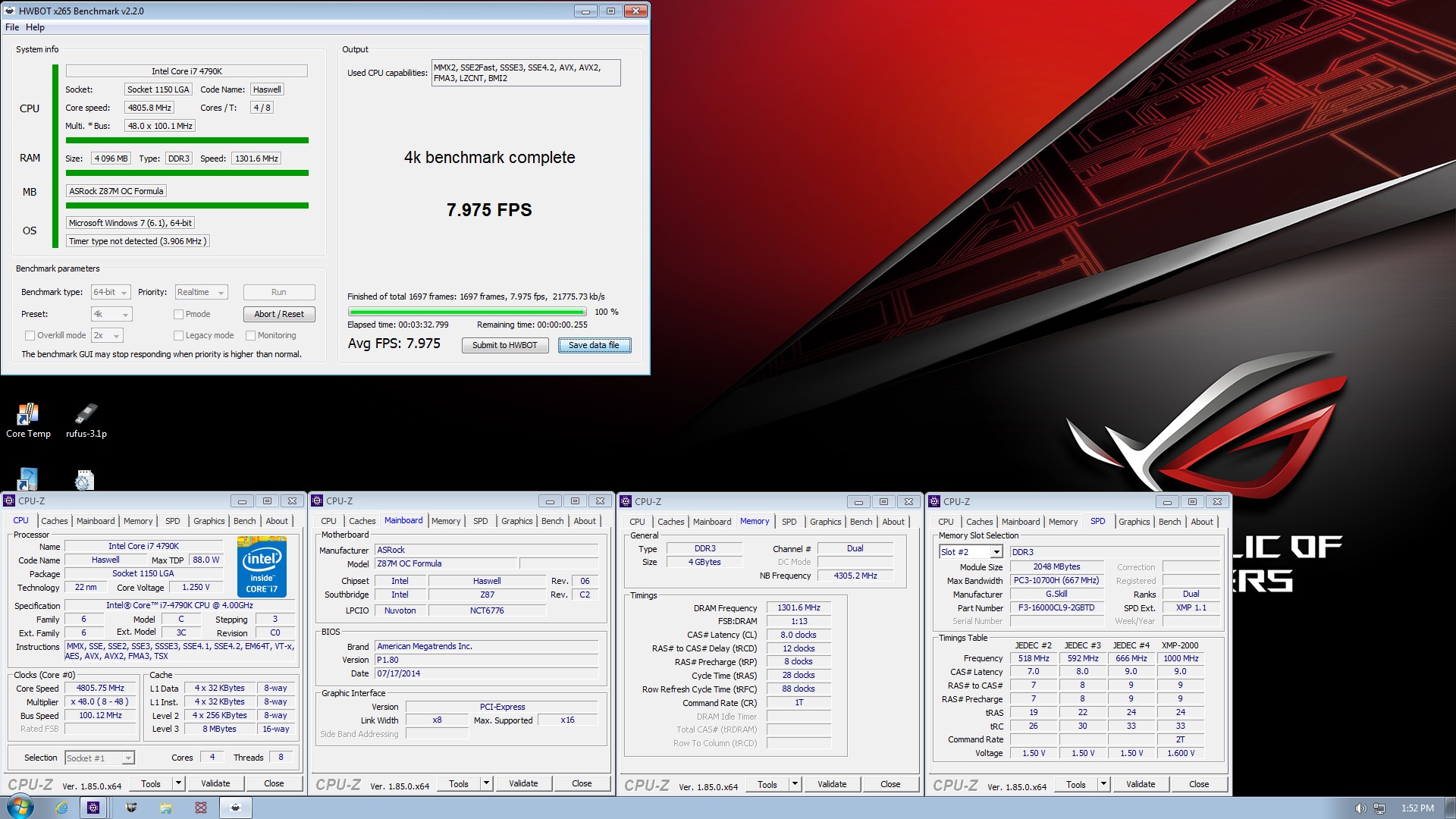
Task: Click title bar icon of the CPU-Z CPU window
Action: [9, 501]
